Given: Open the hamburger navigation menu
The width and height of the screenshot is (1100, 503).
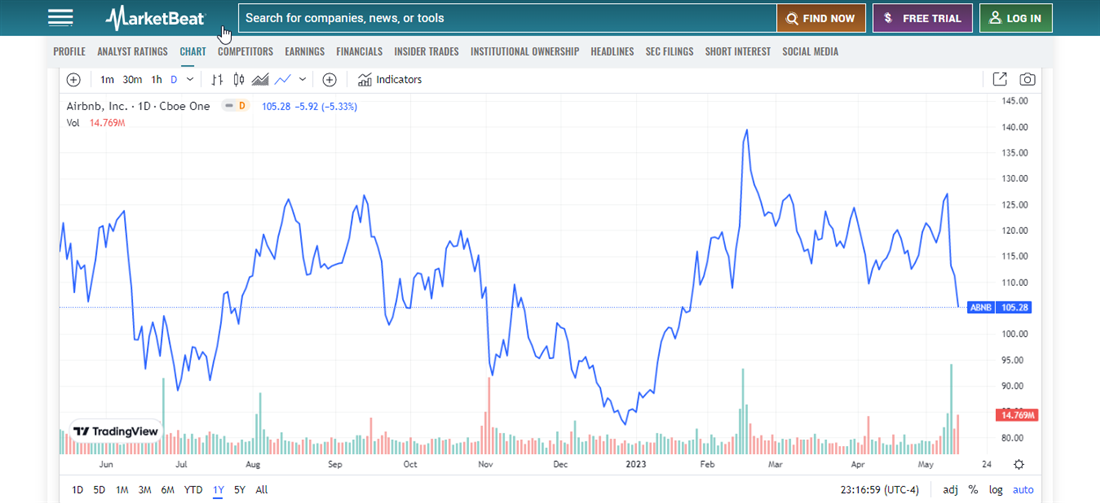Looking at the screenshot, I should [x=61, y=18].
